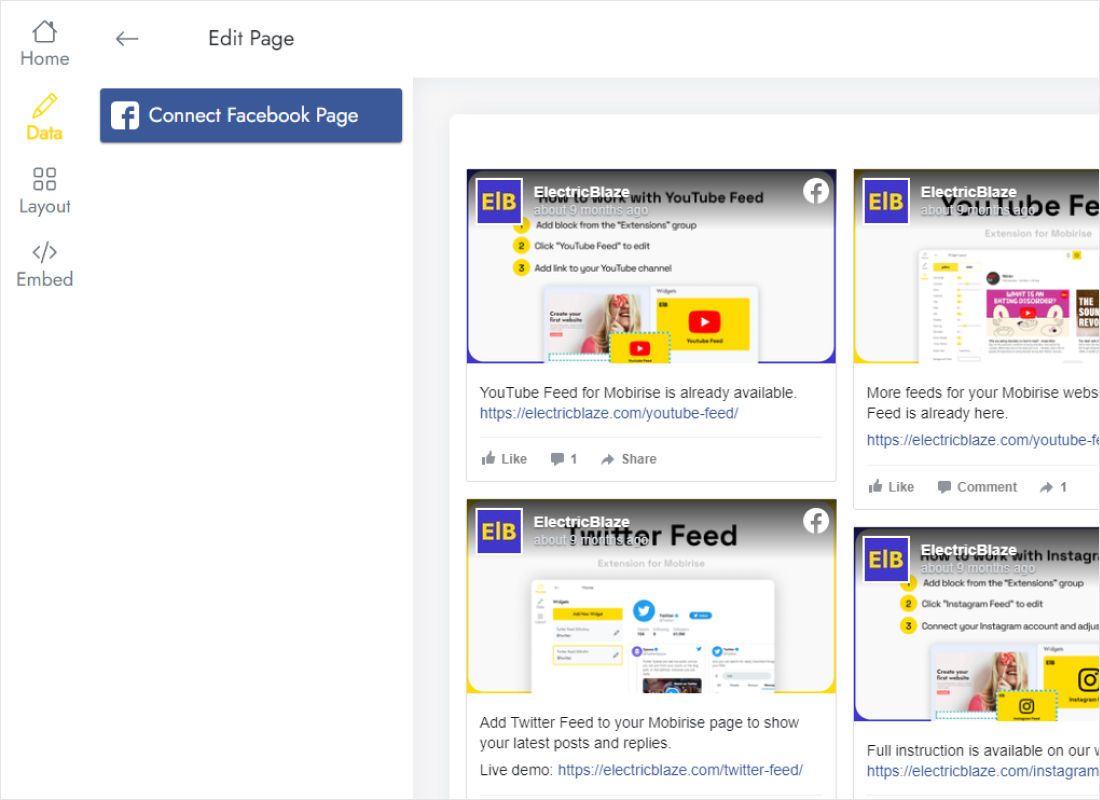Click ElB avatar on Instagram how-to post

[x=886, y=559]
